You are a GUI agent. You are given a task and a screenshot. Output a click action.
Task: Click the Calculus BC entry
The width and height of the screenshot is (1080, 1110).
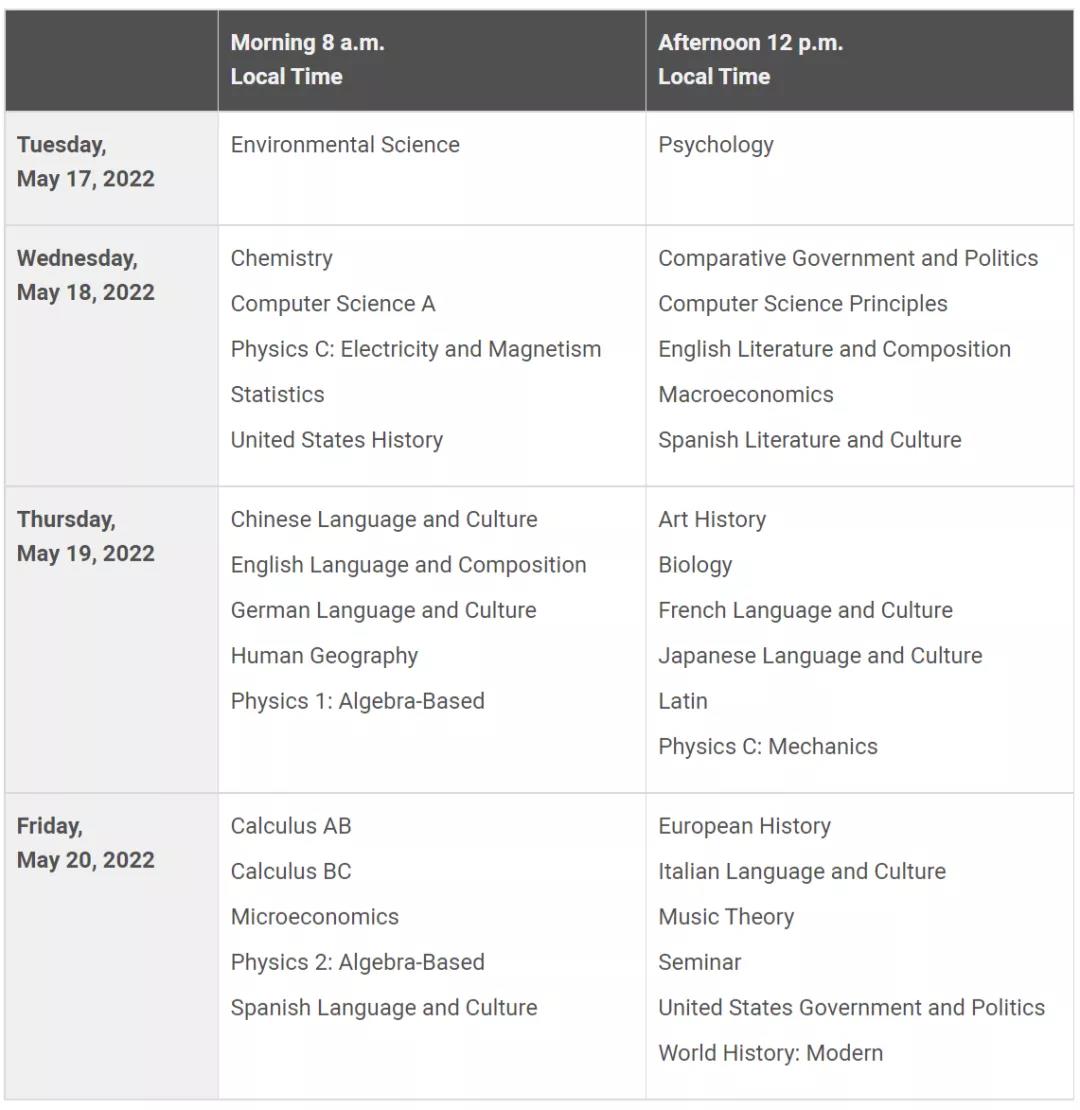pyautogui.click(x=291, y=871)
